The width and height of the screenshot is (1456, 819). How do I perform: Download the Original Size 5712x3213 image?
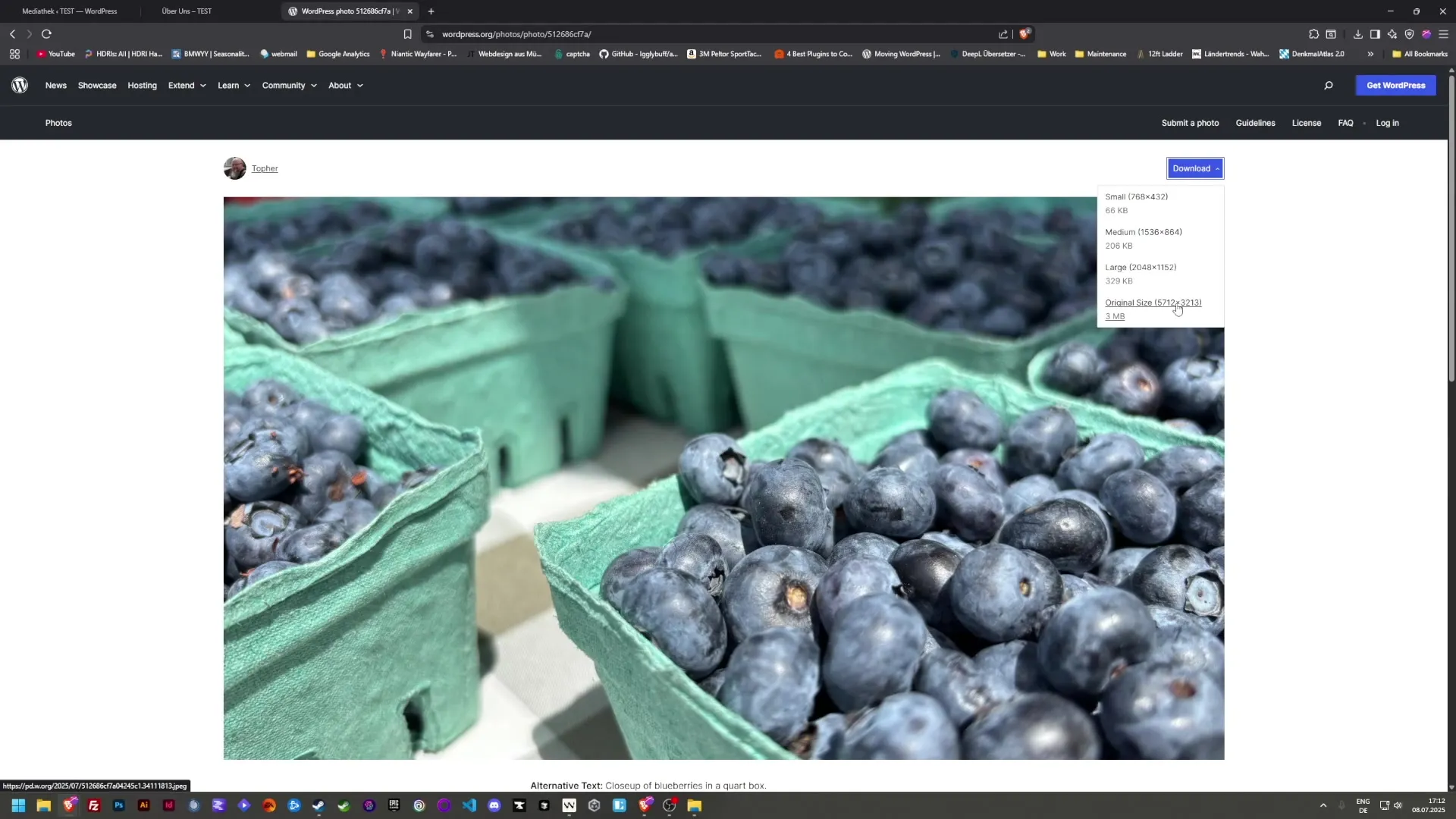[1153, 302]
